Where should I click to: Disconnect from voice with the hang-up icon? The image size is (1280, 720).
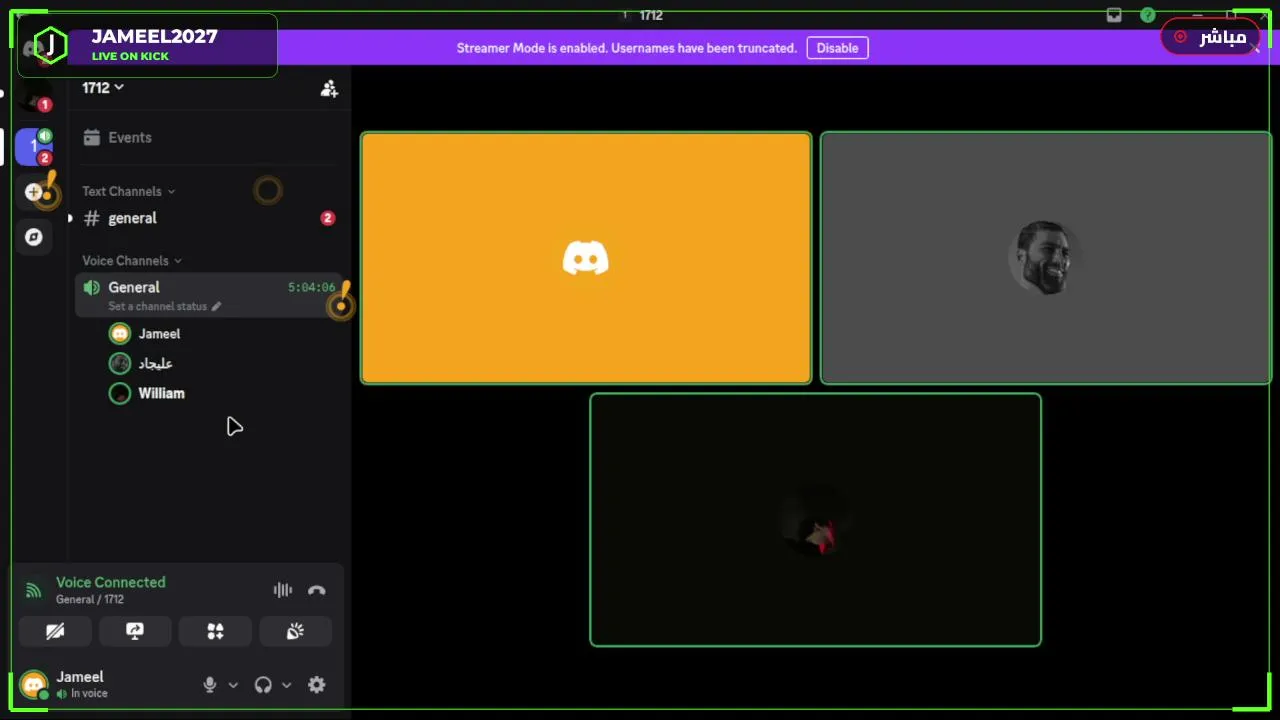pyautogui.click(x=317, y=590)
